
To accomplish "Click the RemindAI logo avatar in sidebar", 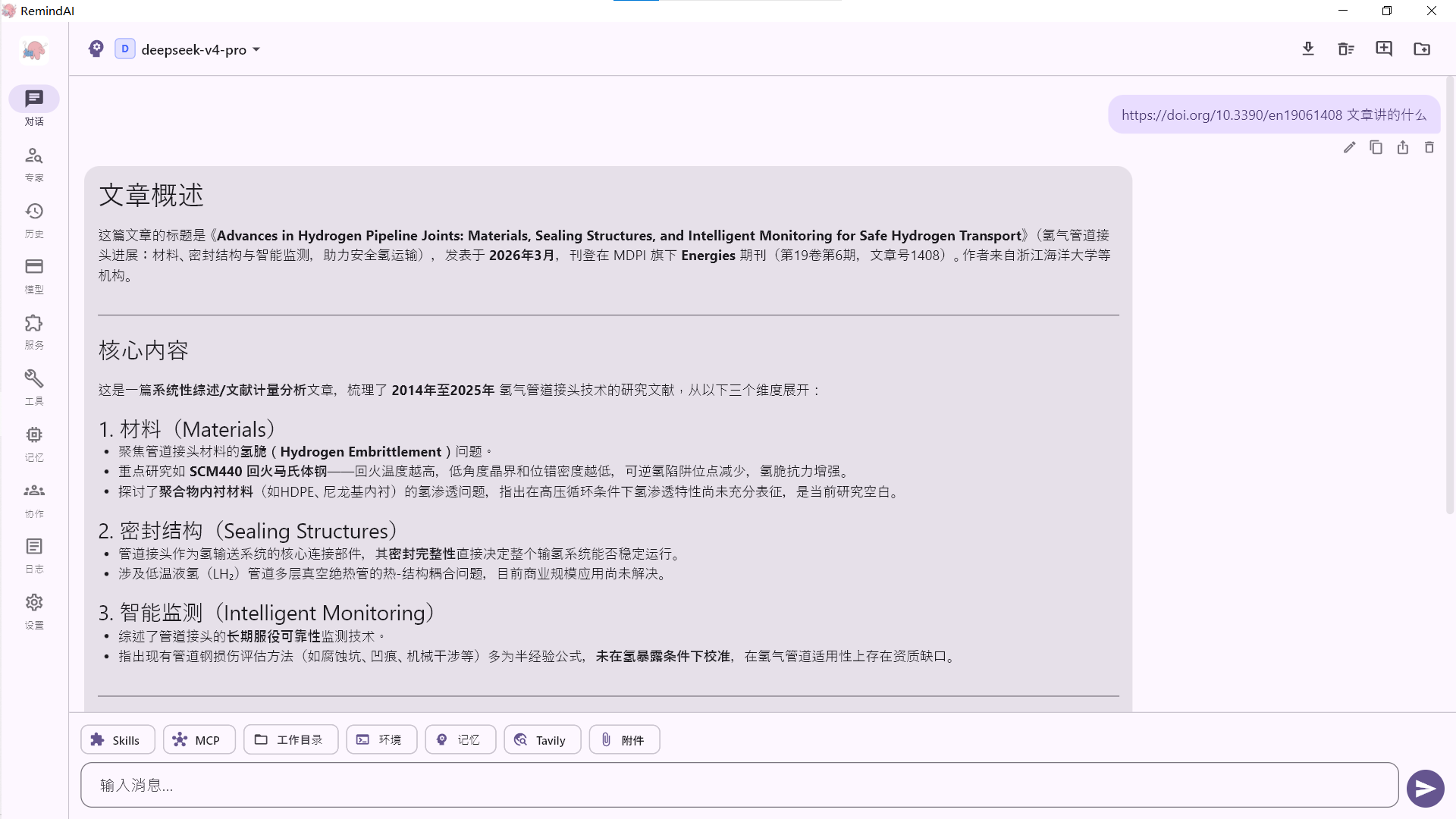I will (34, 50).
